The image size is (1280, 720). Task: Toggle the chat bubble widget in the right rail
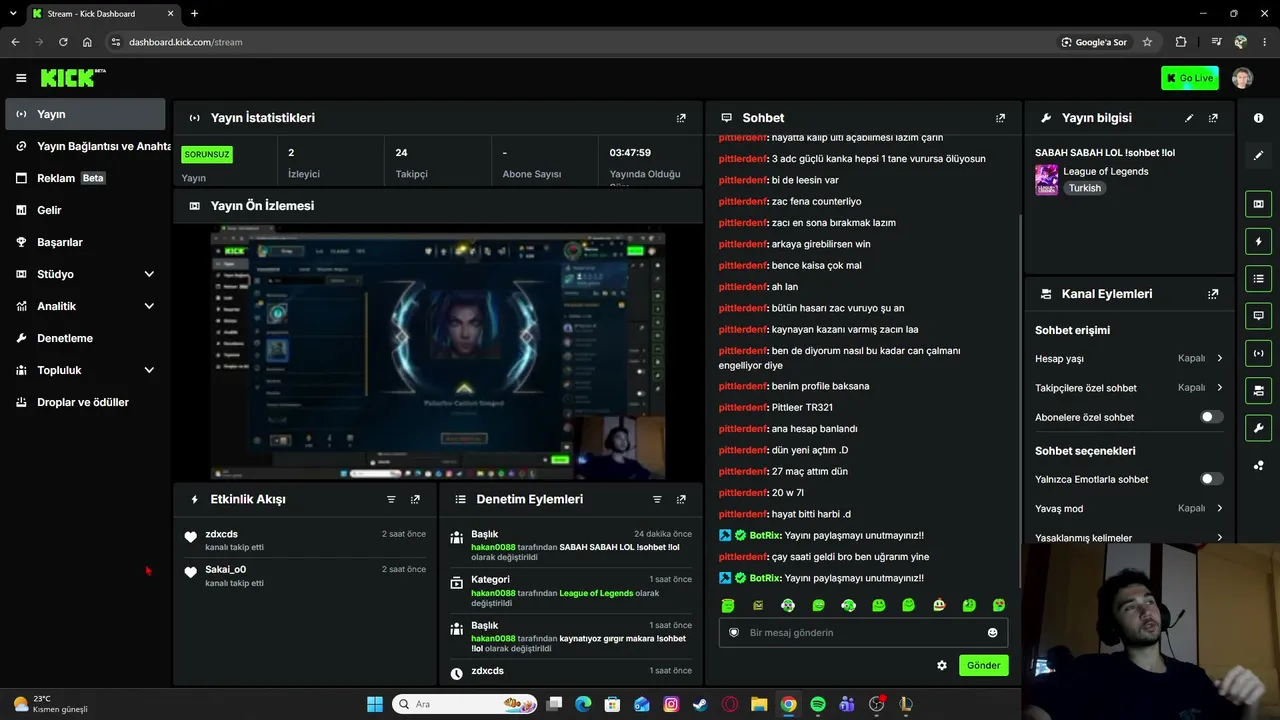(1258, 315)
